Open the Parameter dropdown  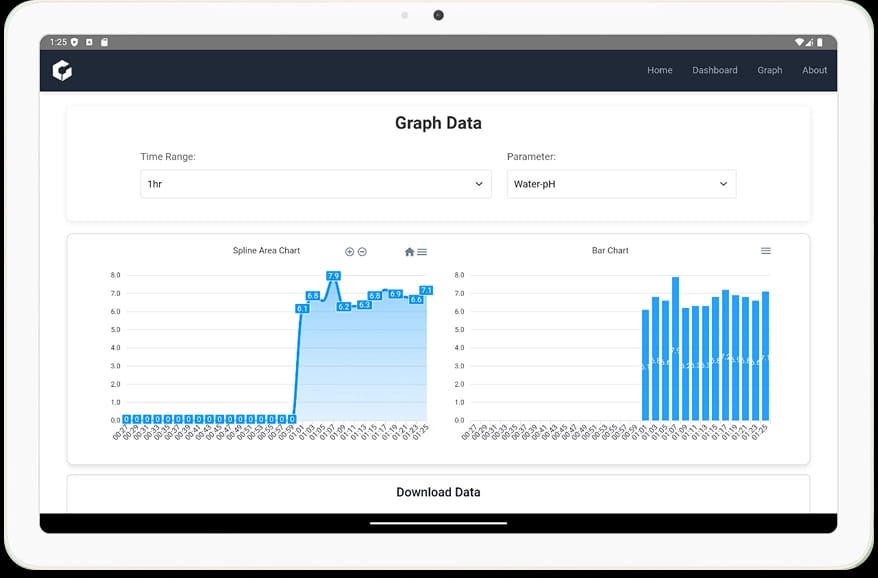click(x=621, y=184)
